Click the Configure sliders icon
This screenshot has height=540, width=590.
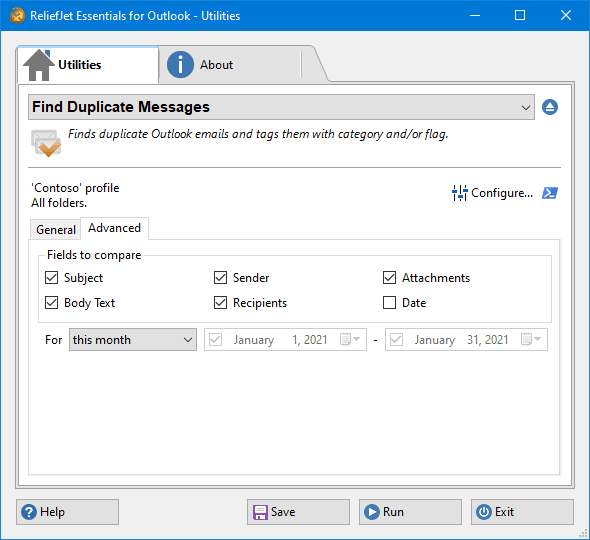click(459, 193)
